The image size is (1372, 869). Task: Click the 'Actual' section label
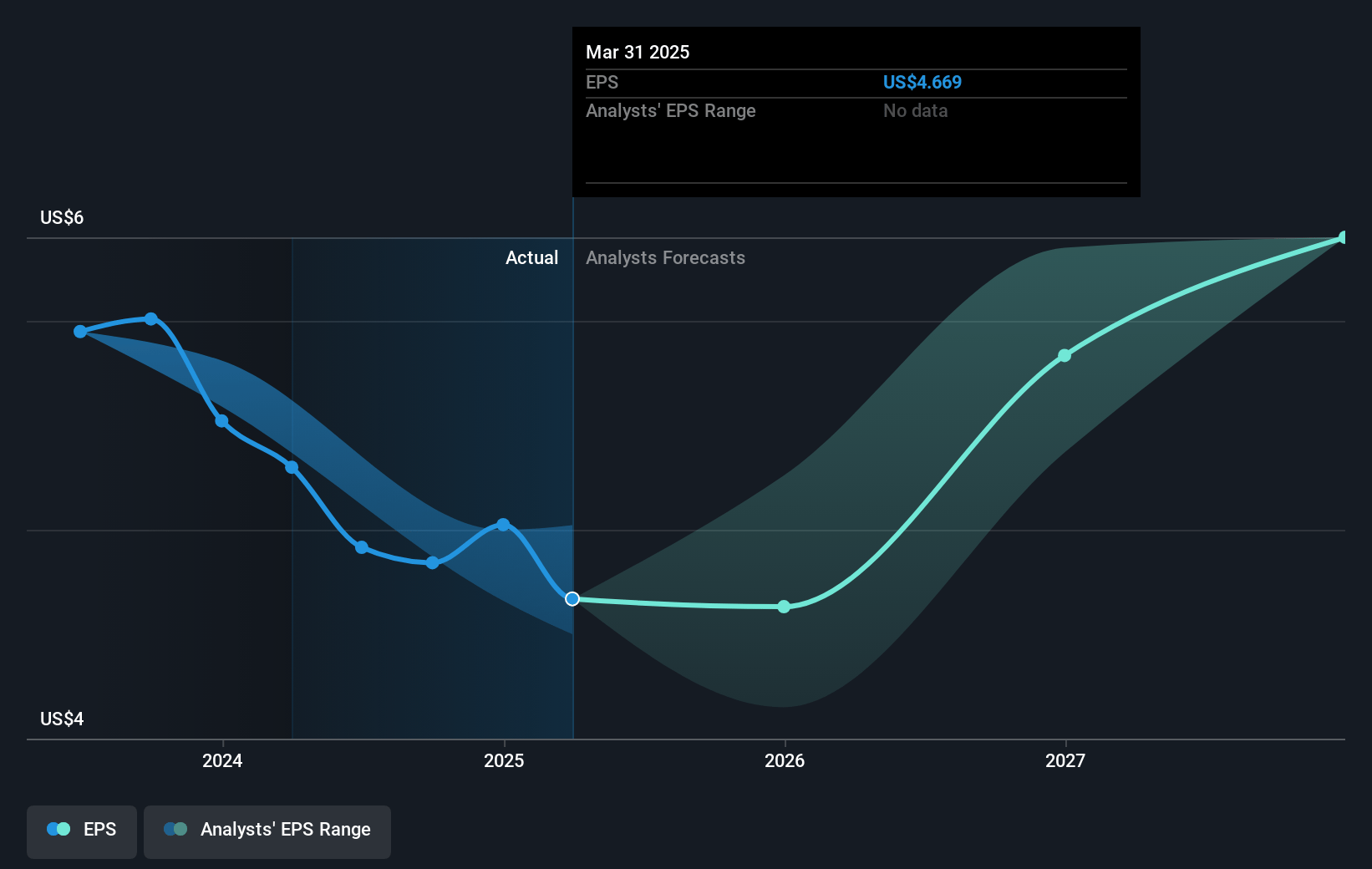[531, 257]
